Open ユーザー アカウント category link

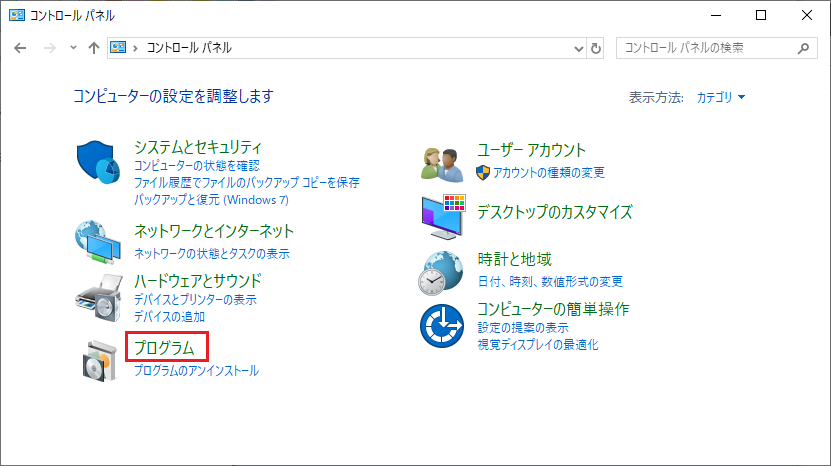pos(532,150)
